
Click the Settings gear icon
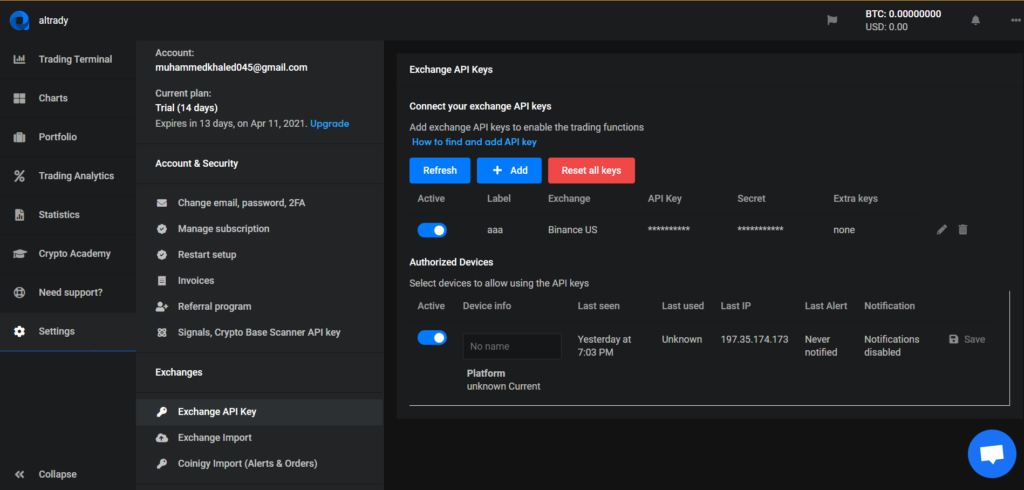pos(19,331)
